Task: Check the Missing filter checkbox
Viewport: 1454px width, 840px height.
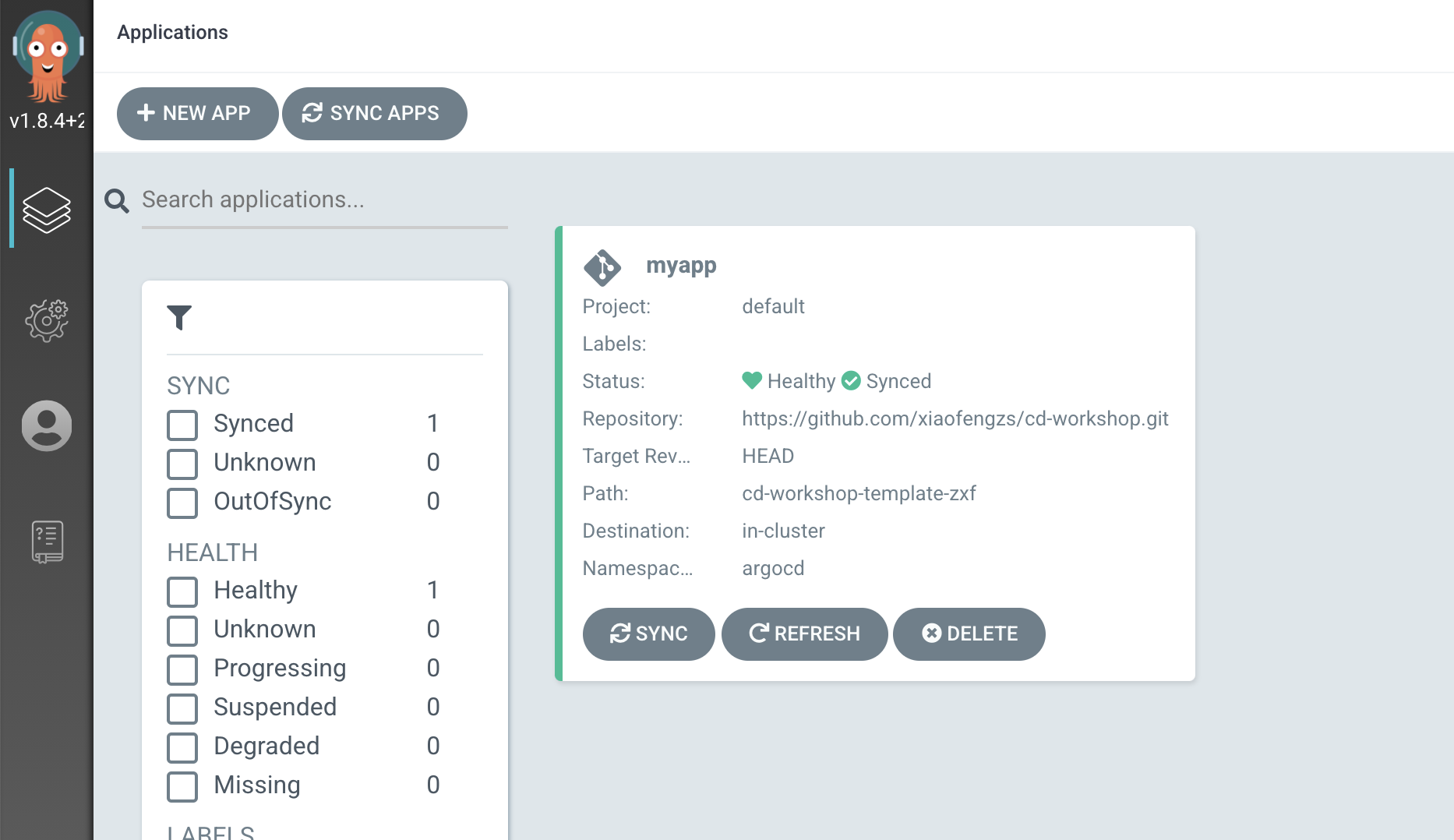Action: [182, 786]
